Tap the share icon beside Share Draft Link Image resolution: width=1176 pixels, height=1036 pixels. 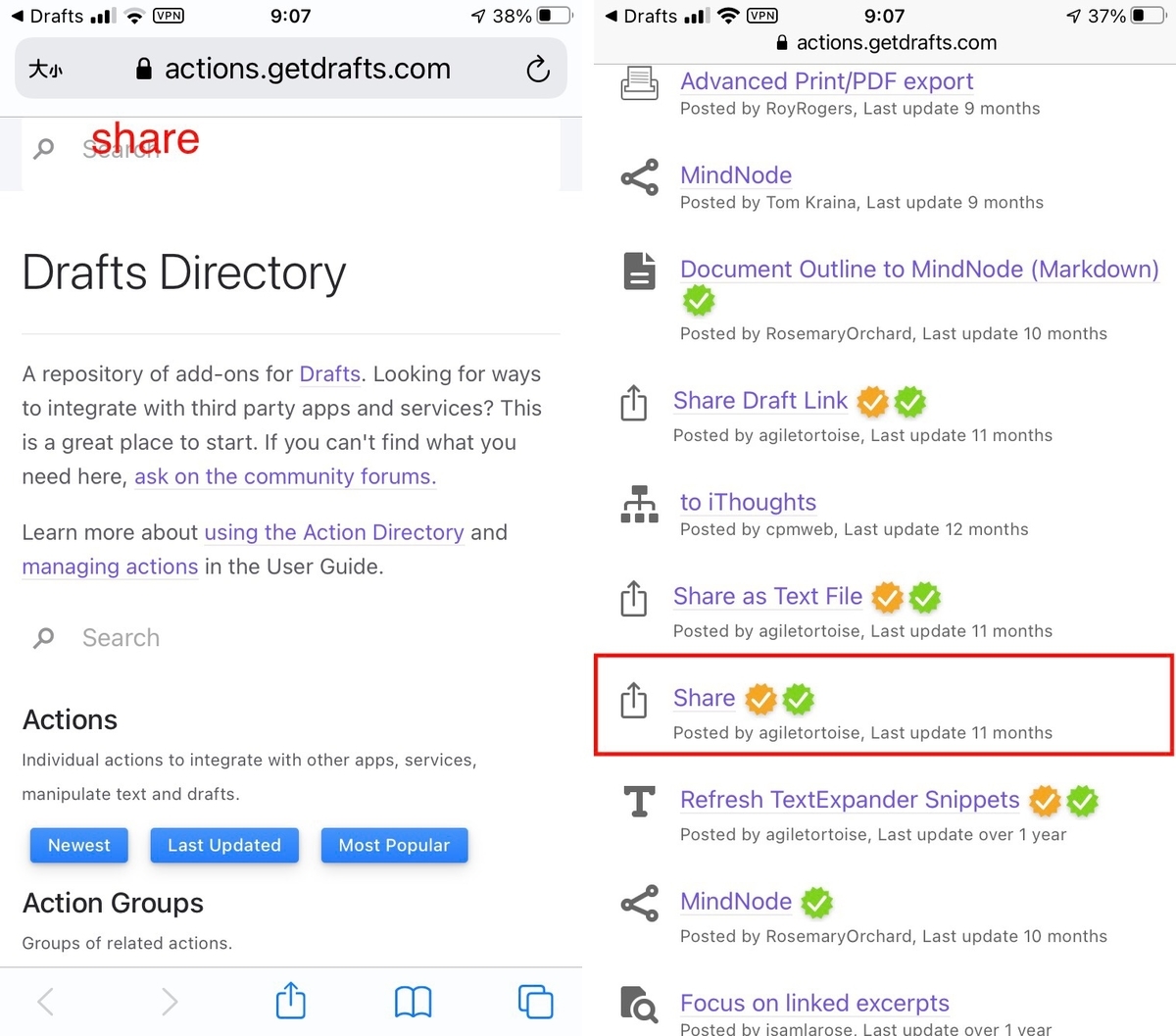coord(634,403)
